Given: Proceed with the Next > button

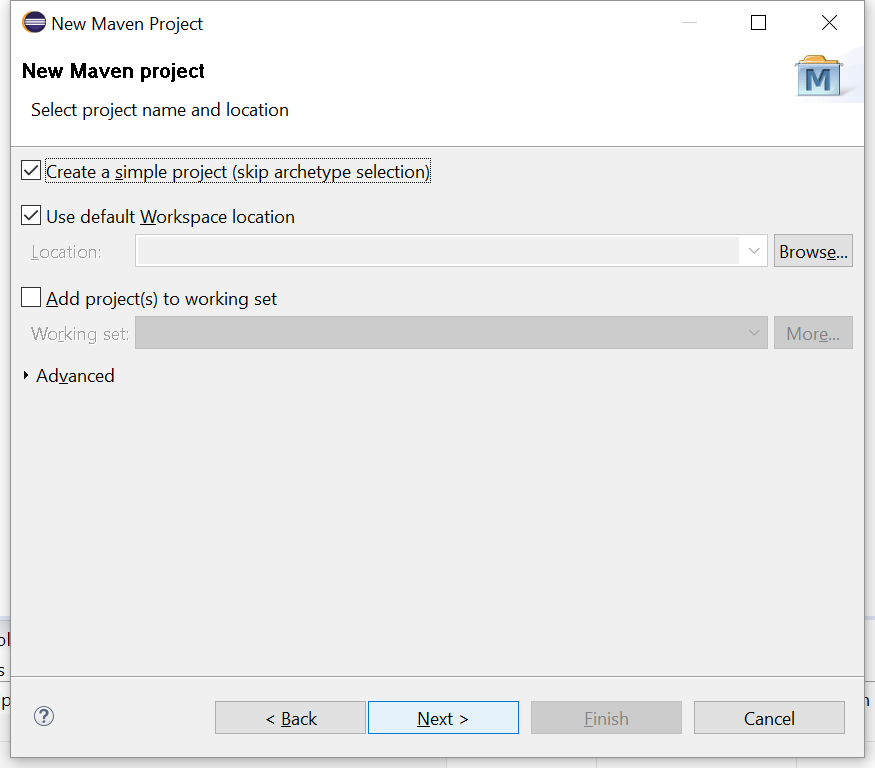Looking at the screenshot, I should [443, 718].
